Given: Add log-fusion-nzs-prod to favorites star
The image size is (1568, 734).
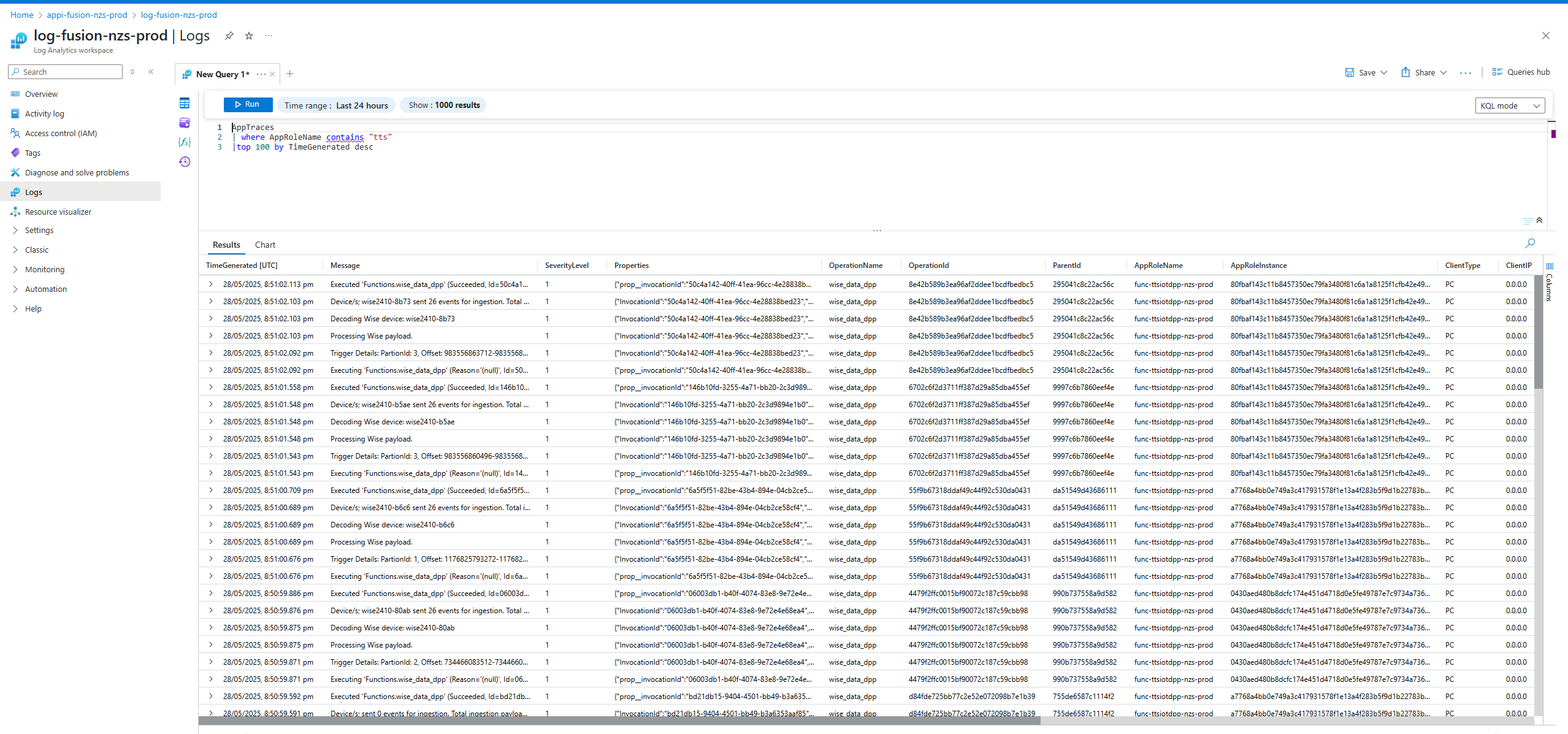Looking at the screenshot, I should click(x=249, y=36).
